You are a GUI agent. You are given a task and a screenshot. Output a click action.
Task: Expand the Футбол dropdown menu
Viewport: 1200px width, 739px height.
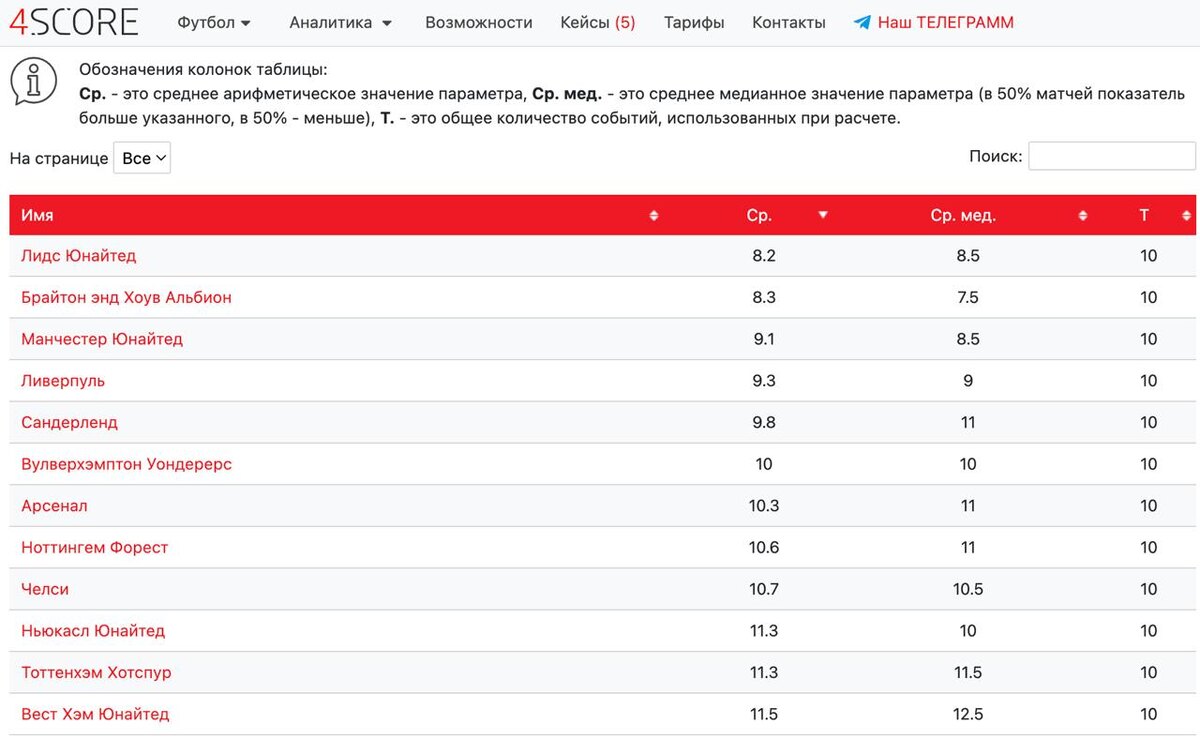pos(214,22)
